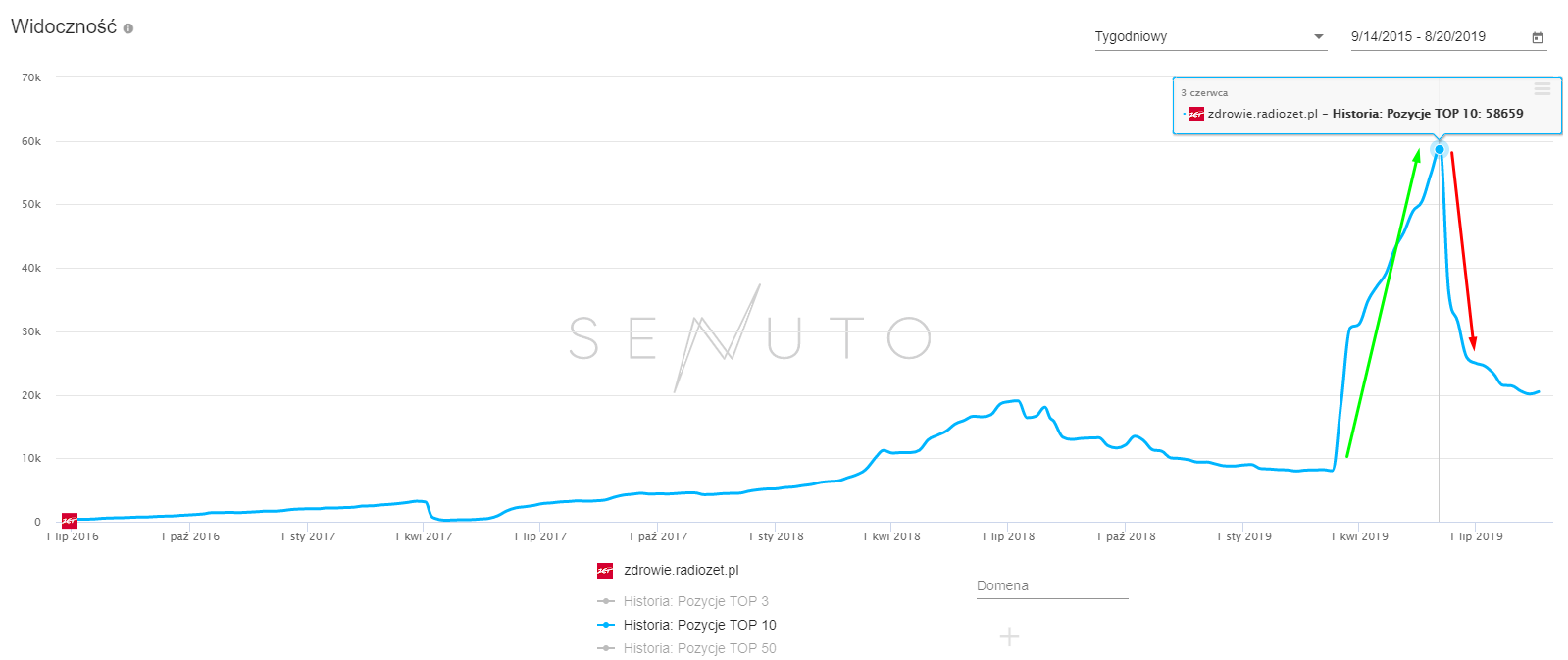Focus the Domena input field
The height and width of the screenshot is (660, 1568).
1051,586
